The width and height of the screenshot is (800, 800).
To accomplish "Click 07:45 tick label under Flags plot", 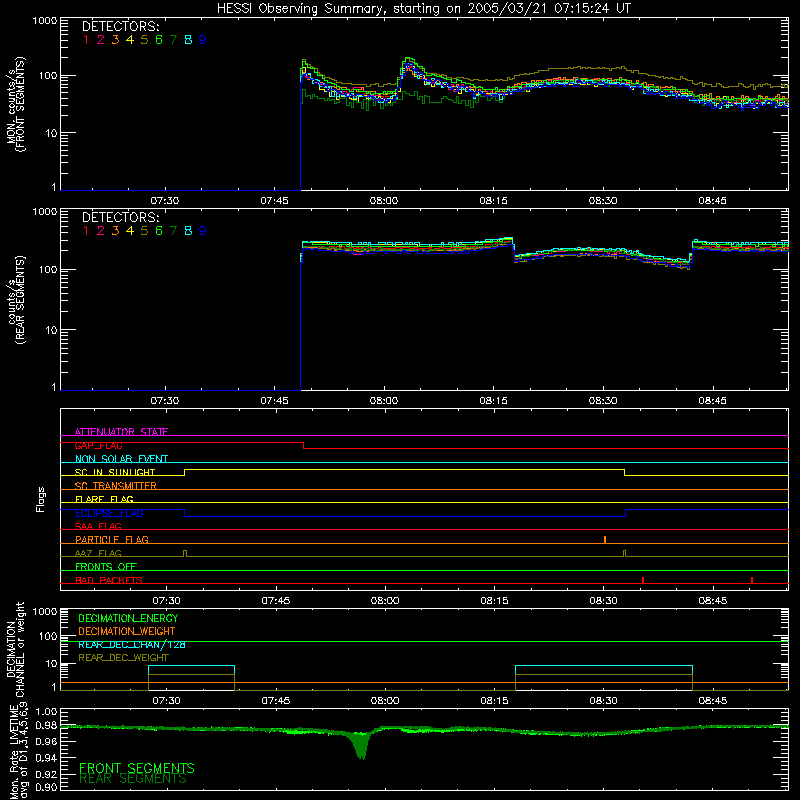I will (x=276, y=601).
